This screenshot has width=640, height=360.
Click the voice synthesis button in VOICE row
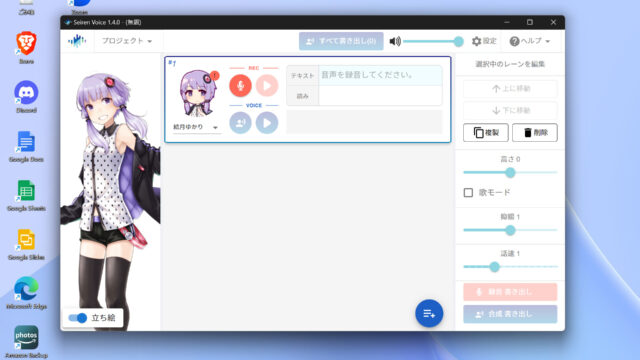click(x=240, y=122)
